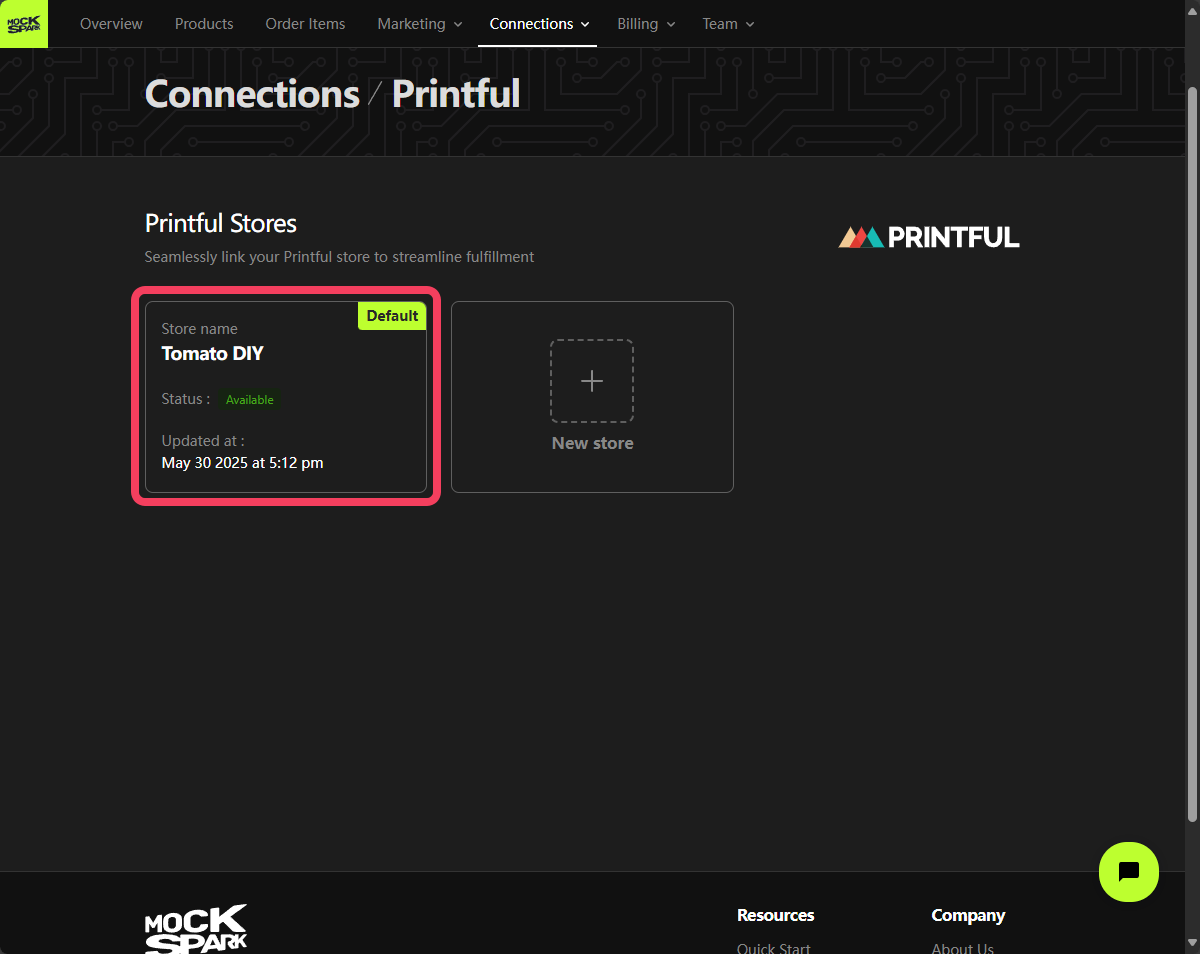Viewport: 1200px width, 954px height.
Task: Open the Products page
Action: (x=204, y=24)
